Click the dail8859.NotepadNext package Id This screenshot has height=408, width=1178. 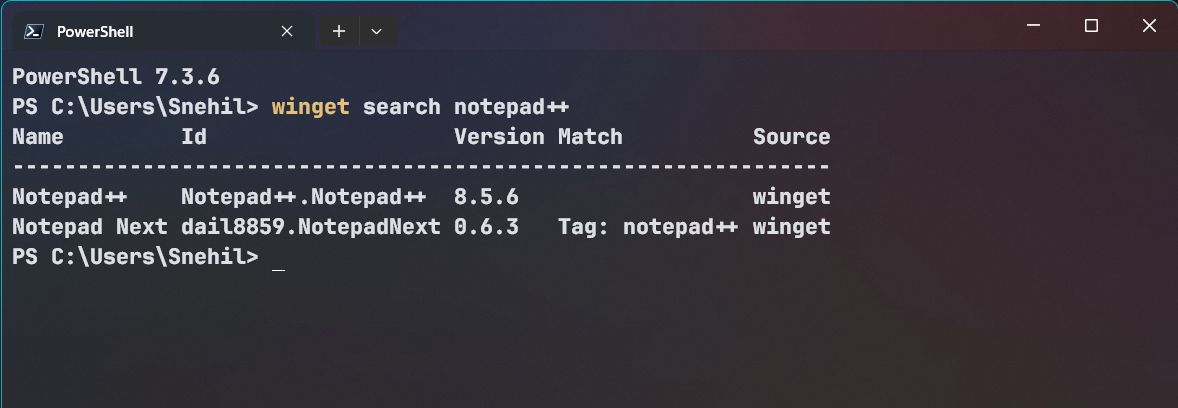click(x=310, y=227)
